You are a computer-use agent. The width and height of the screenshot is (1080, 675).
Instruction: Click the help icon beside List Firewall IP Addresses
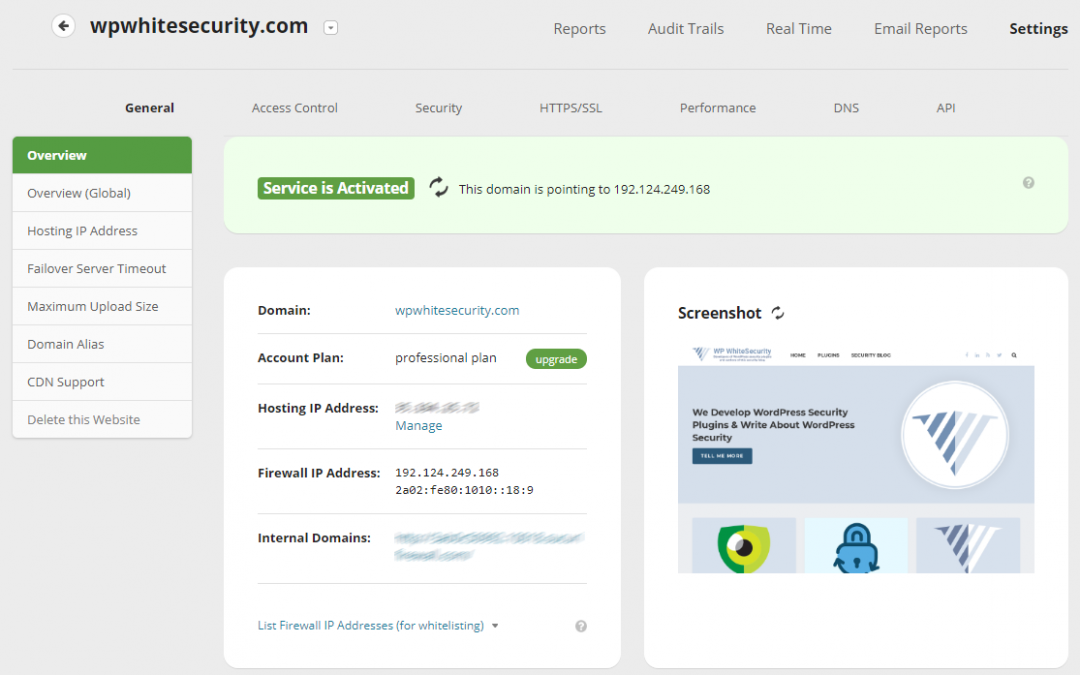click(581, 626)
